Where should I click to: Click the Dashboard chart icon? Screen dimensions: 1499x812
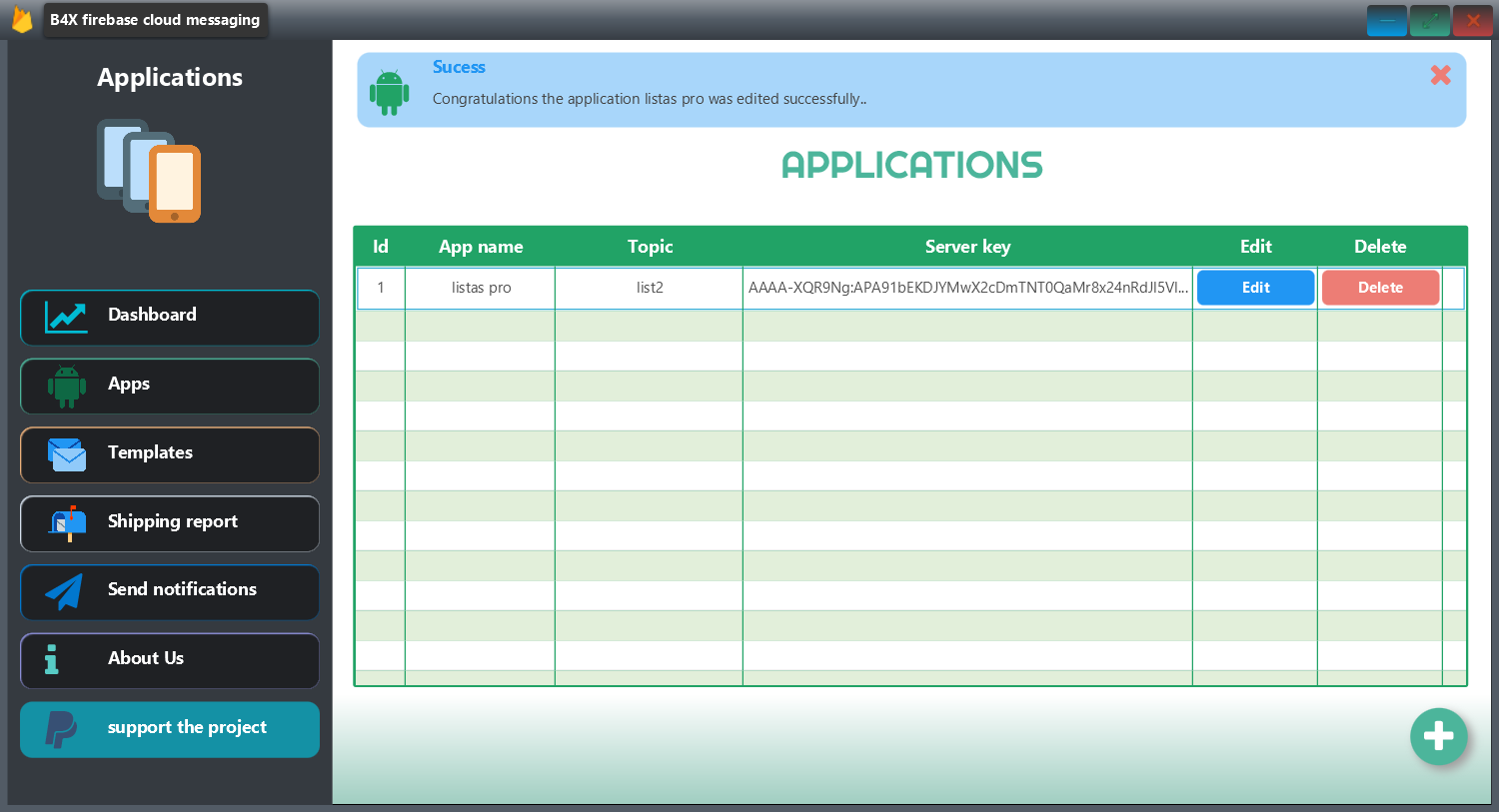[66, 318]
